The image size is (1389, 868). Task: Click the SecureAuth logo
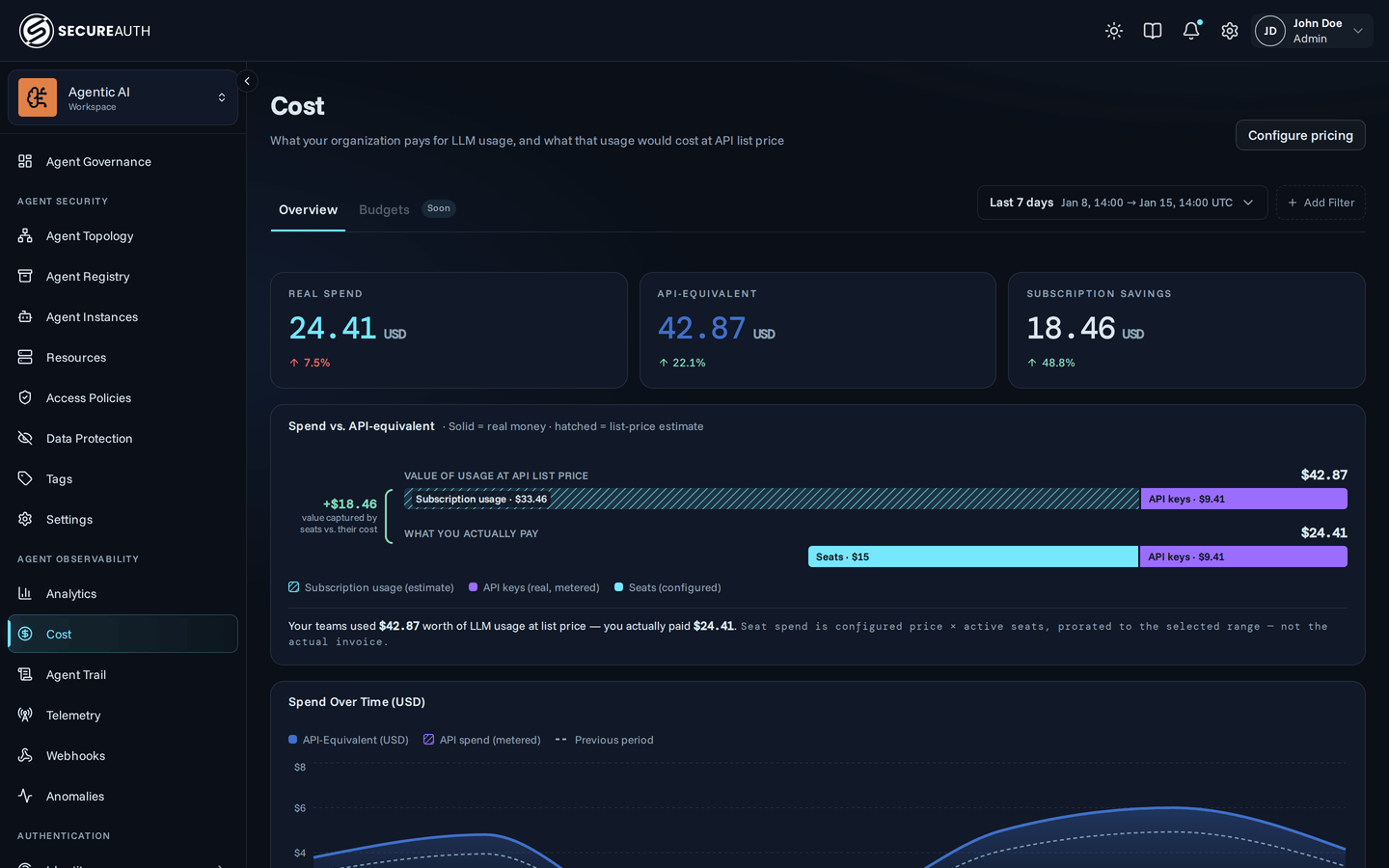[x=85, y=31]
